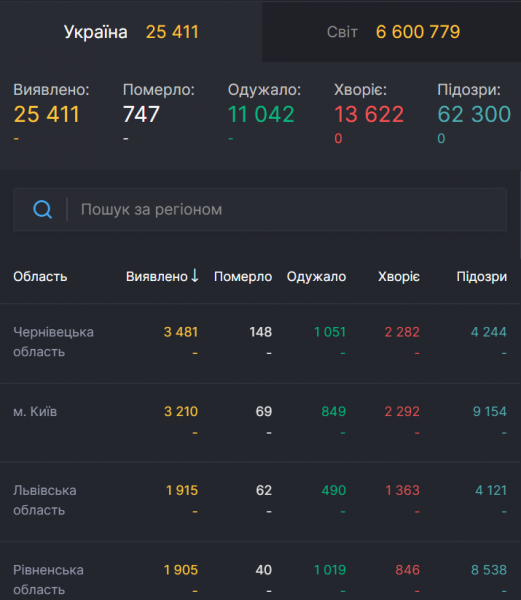521x600 pixels.
Task: Open the Львівська область row
Action: (x=260, y=502)
